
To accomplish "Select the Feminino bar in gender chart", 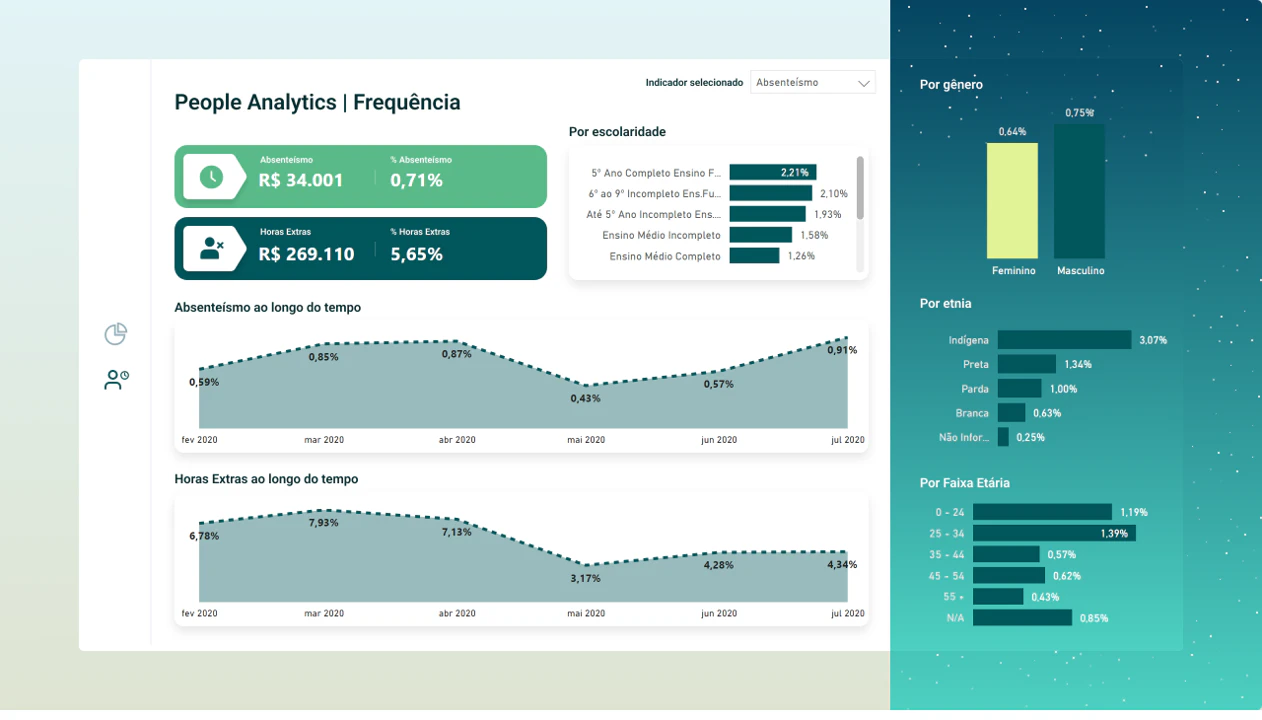I will pyautogui.click(x=1012, y=201).
